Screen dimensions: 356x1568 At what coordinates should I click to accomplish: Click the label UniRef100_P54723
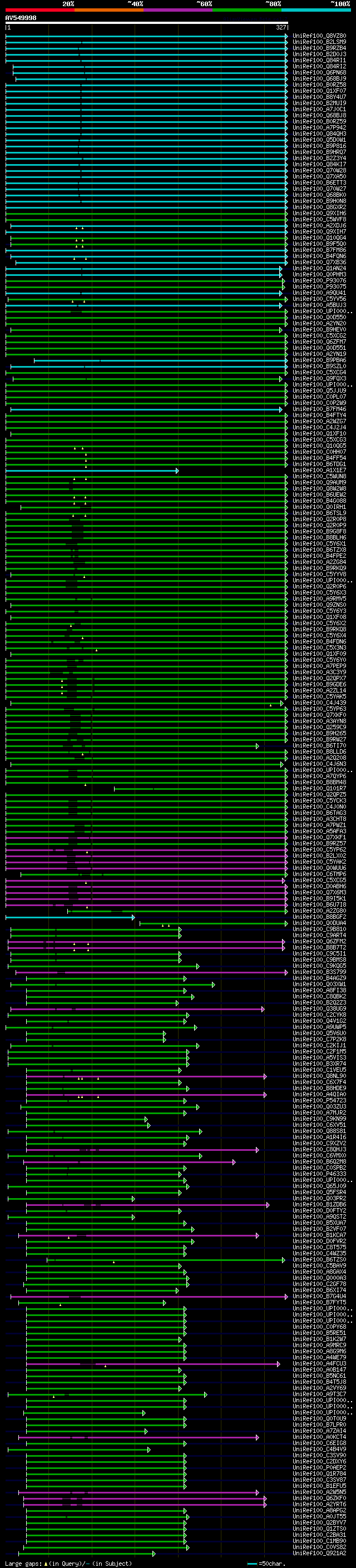pos(319,1100)
